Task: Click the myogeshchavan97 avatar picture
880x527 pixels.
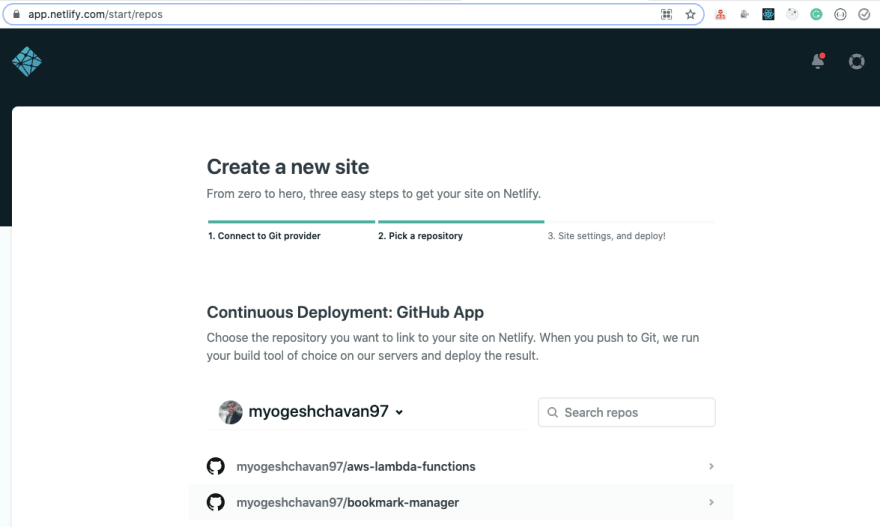Action: pos(230,412)
